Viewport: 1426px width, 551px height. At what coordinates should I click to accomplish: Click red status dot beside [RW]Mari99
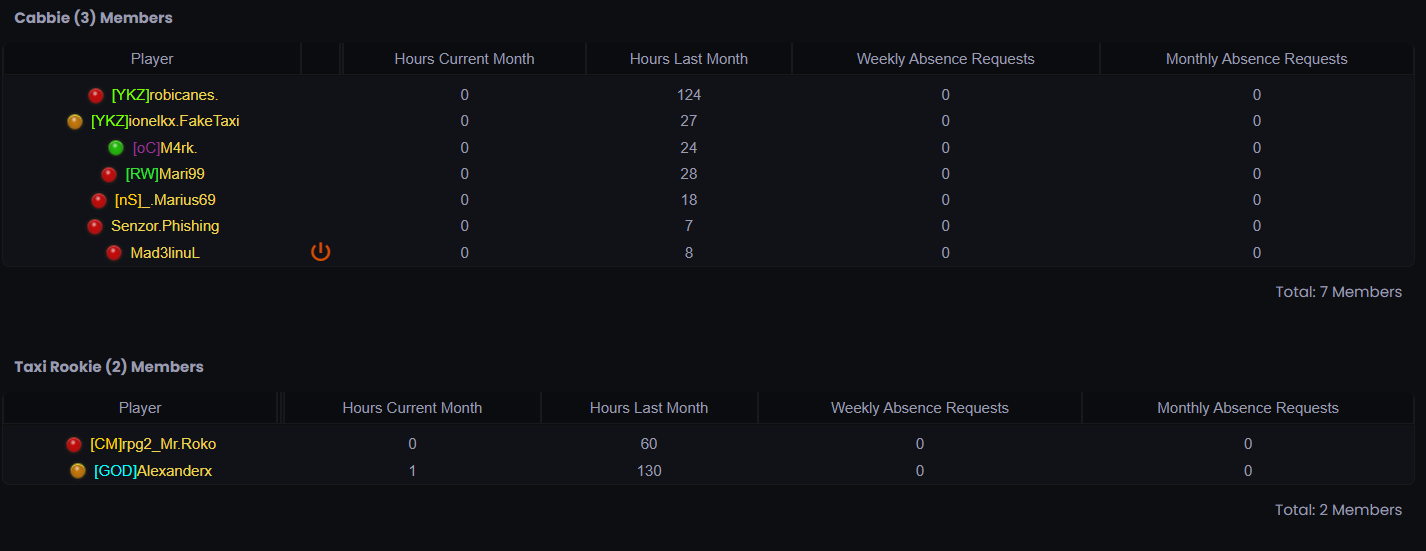[109, 174]
